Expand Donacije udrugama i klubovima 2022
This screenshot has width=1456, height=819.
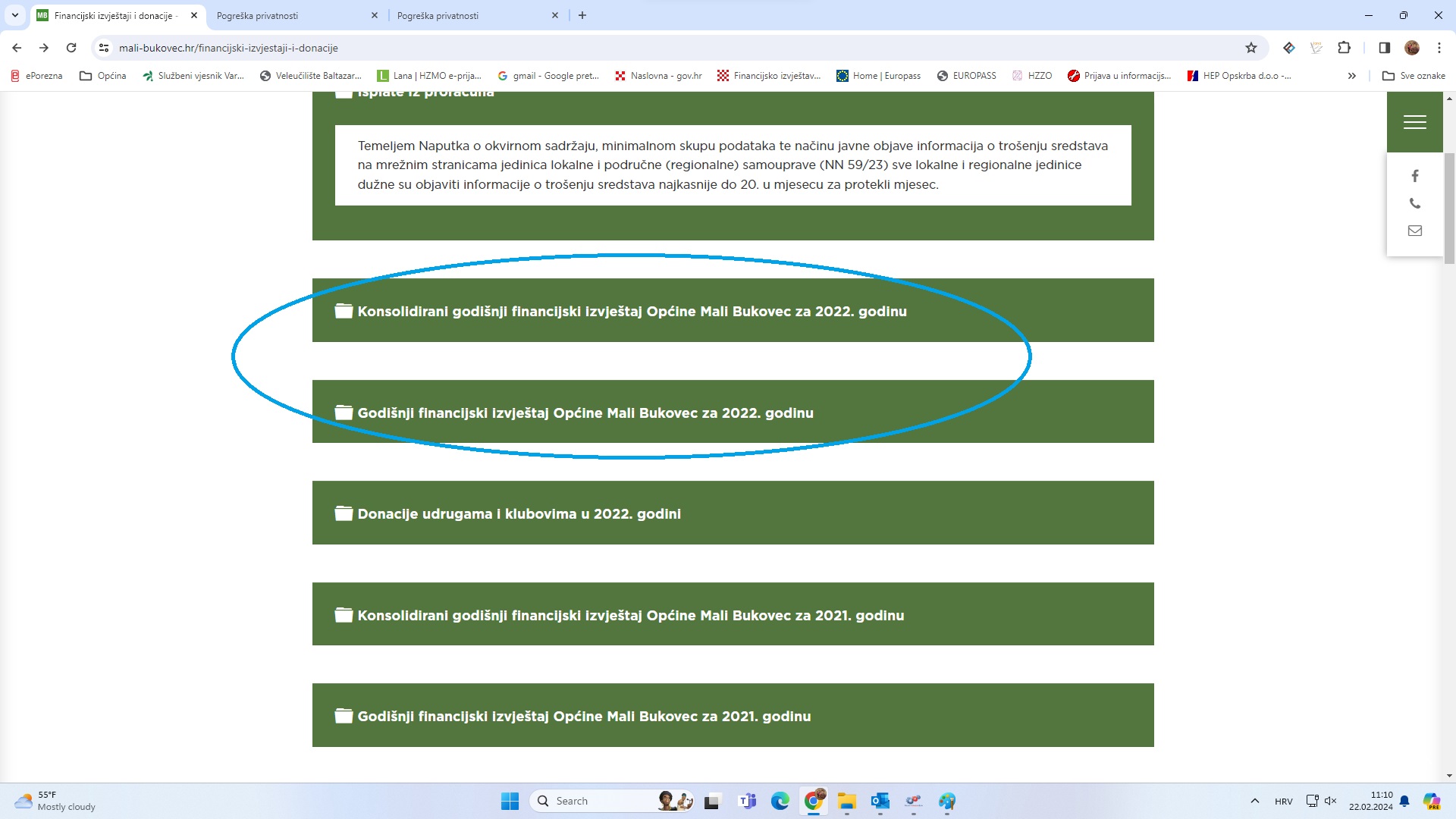[519, 513]
